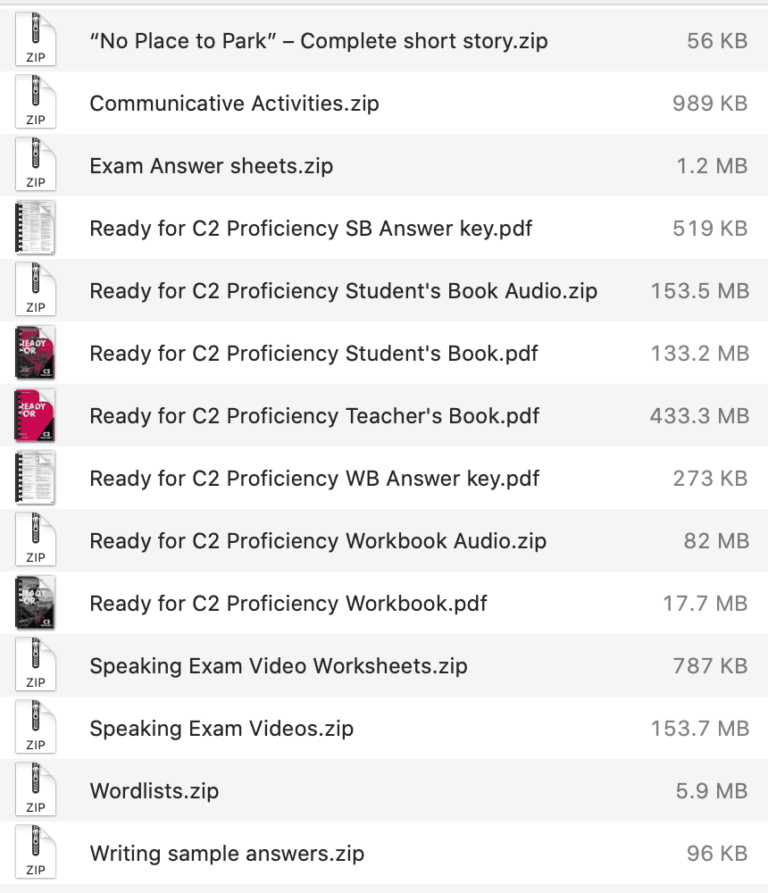This screenshot has width=768, height=893.
Task: Click the Student's Book Audio ZIP icon
Action: click(35, 291)
